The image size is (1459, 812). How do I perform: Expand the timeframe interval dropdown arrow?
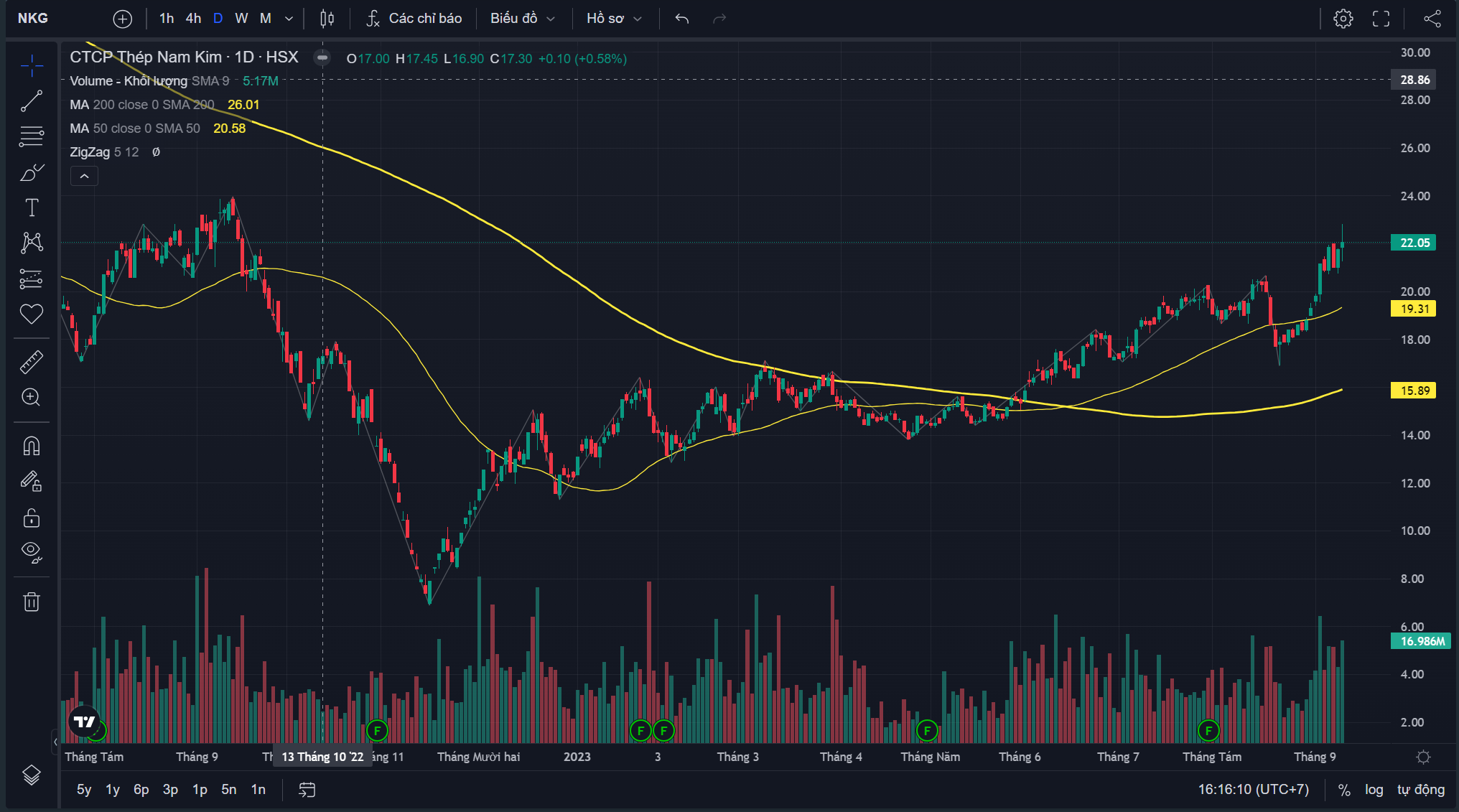pos(289,19)
